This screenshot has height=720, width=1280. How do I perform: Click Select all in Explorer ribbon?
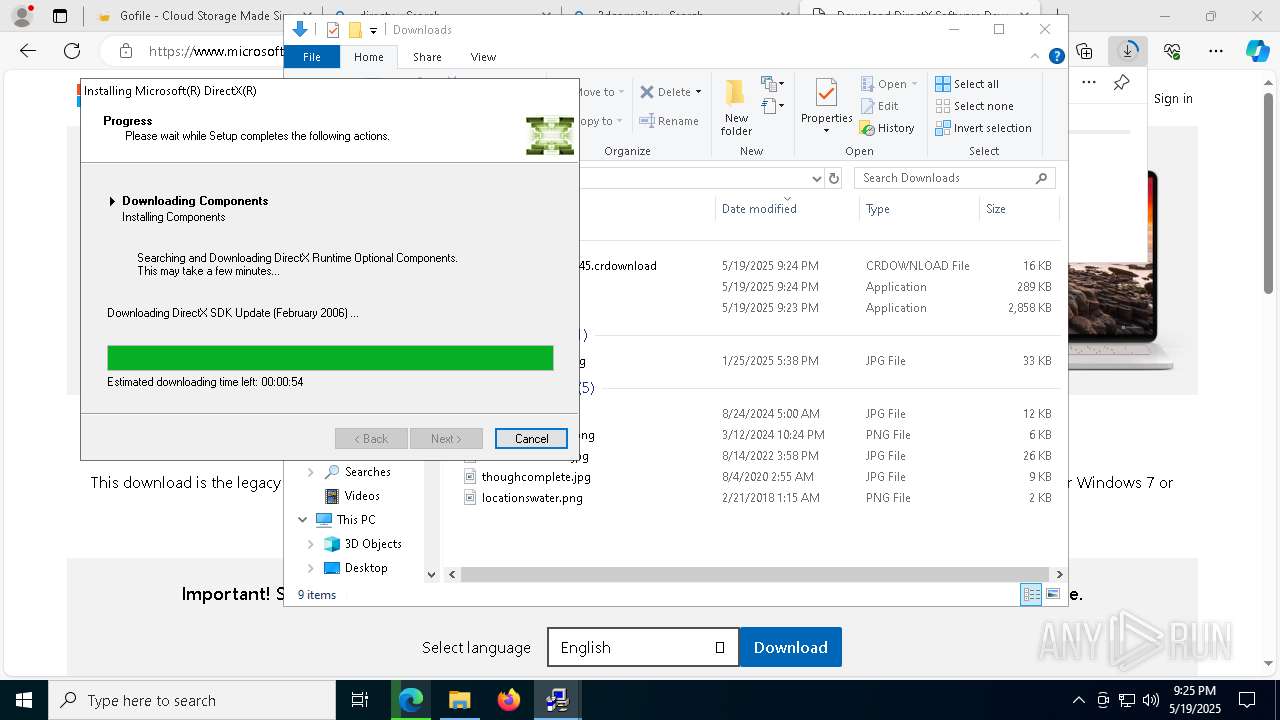click(966, 84)
